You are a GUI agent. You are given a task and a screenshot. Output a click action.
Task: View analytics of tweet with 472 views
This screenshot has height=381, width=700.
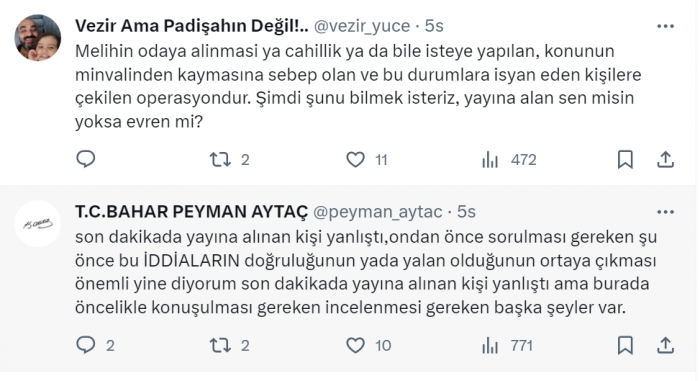pyautogui.click(x=490, y=159)
